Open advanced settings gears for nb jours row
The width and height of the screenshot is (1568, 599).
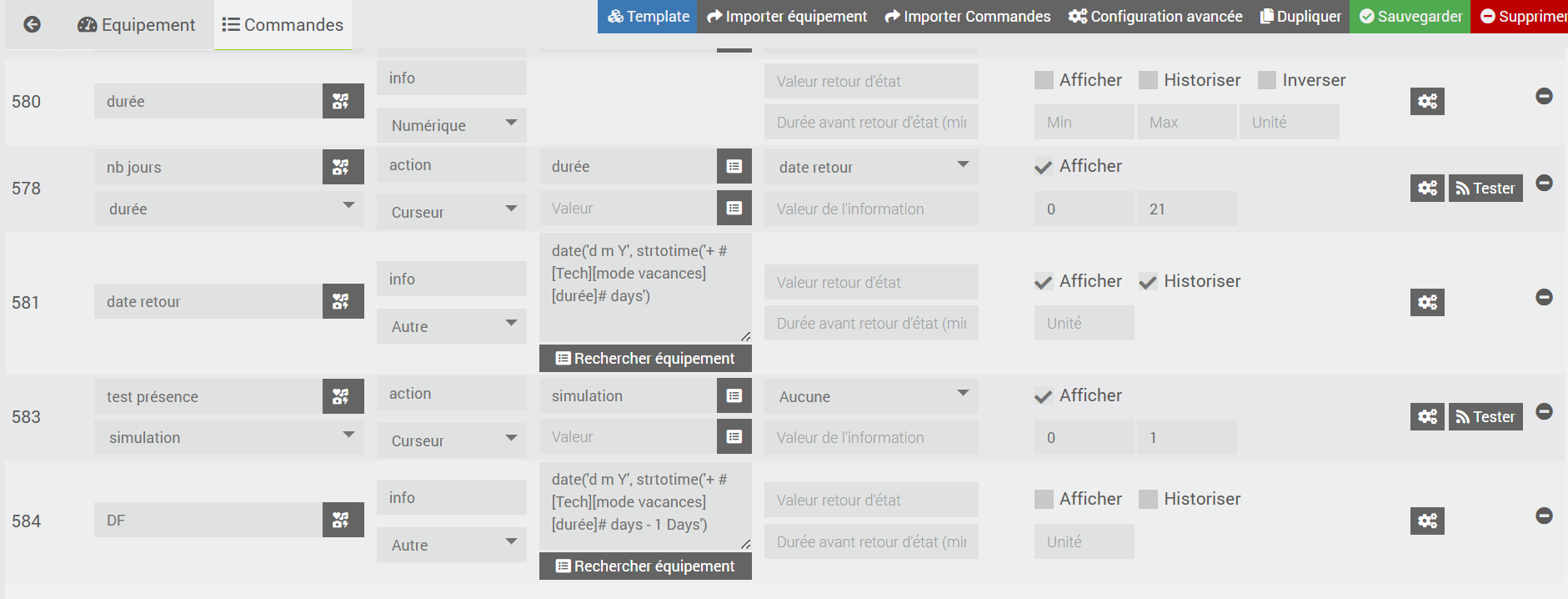click(1427, 189)
